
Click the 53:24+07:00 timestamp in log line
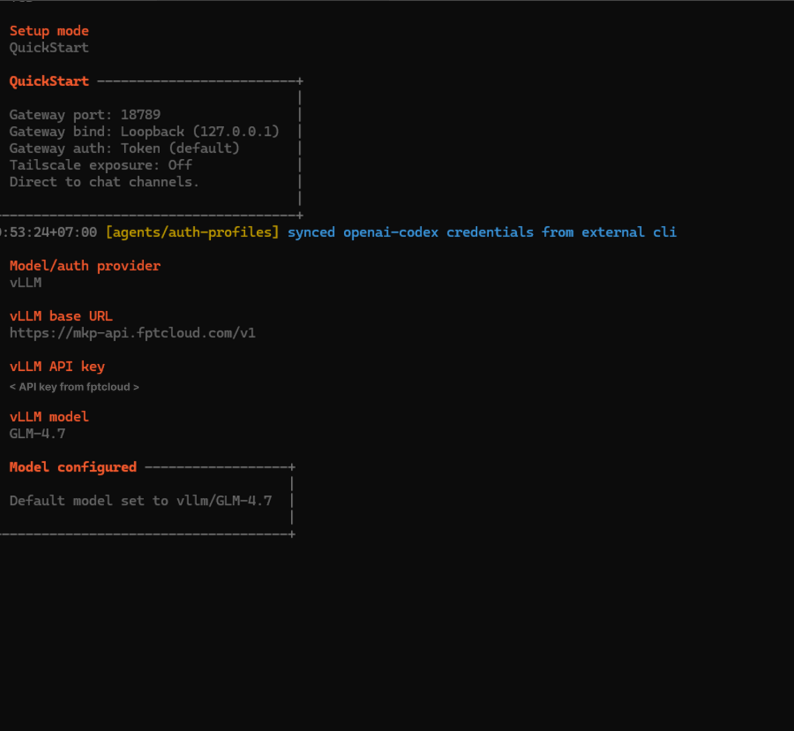point(49,232)
